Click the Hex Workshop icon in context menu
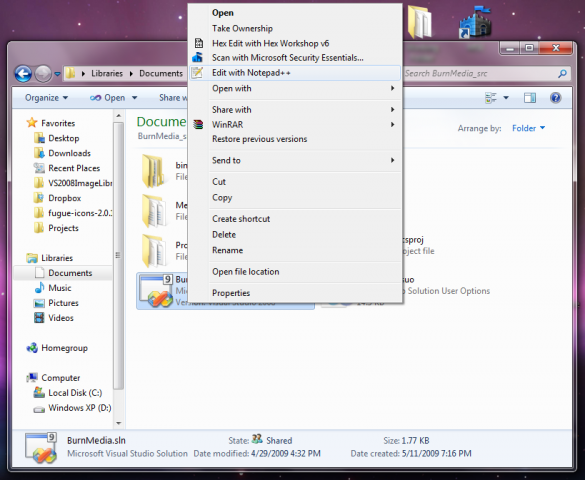This screenshot has height=480, width=585. (199, 43)
